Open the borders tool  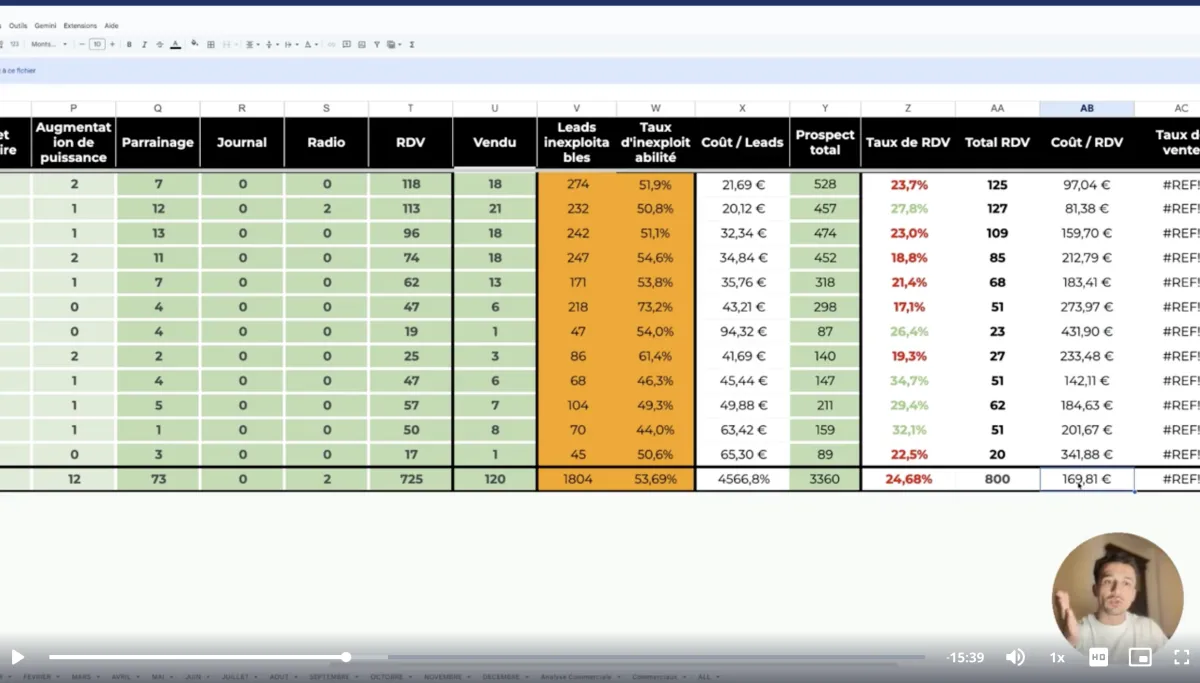211,44
